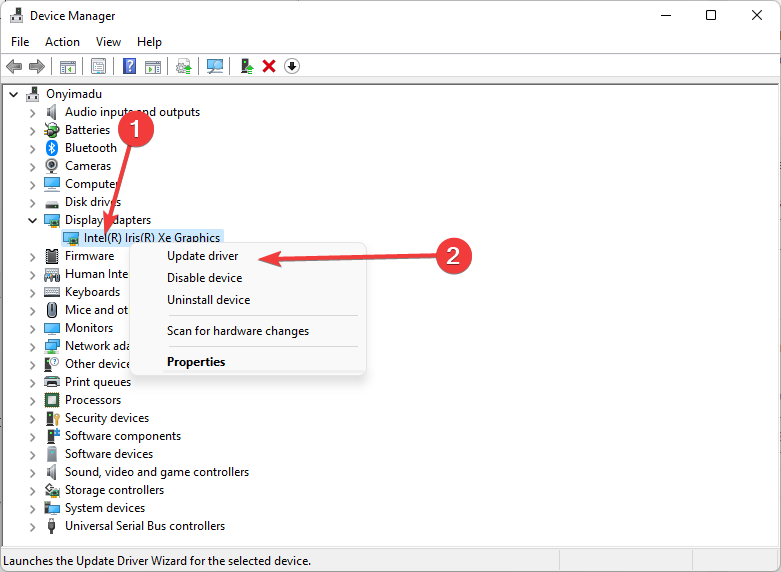Click the Print queues printer icon
The width and height of the screenshot is (781, 572).
52,382
